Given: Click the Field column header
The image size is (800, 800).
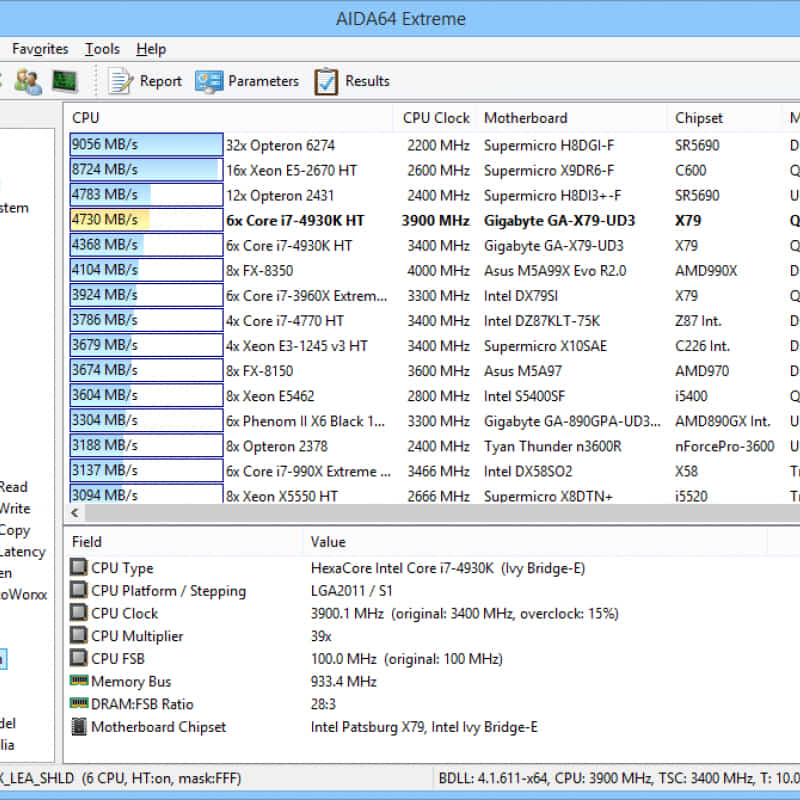Looking at the screenshot, I should coord(184,542).
